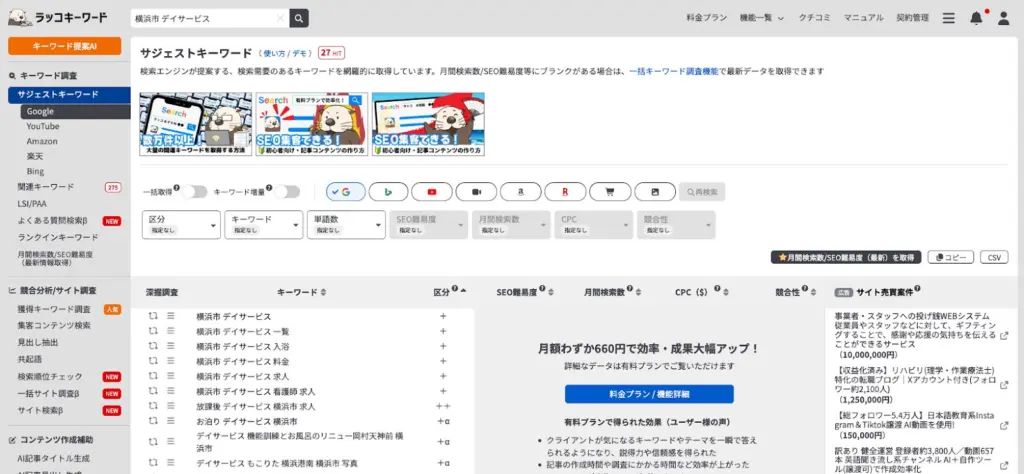Select the shopping cart source pill

tap(610, 192)
